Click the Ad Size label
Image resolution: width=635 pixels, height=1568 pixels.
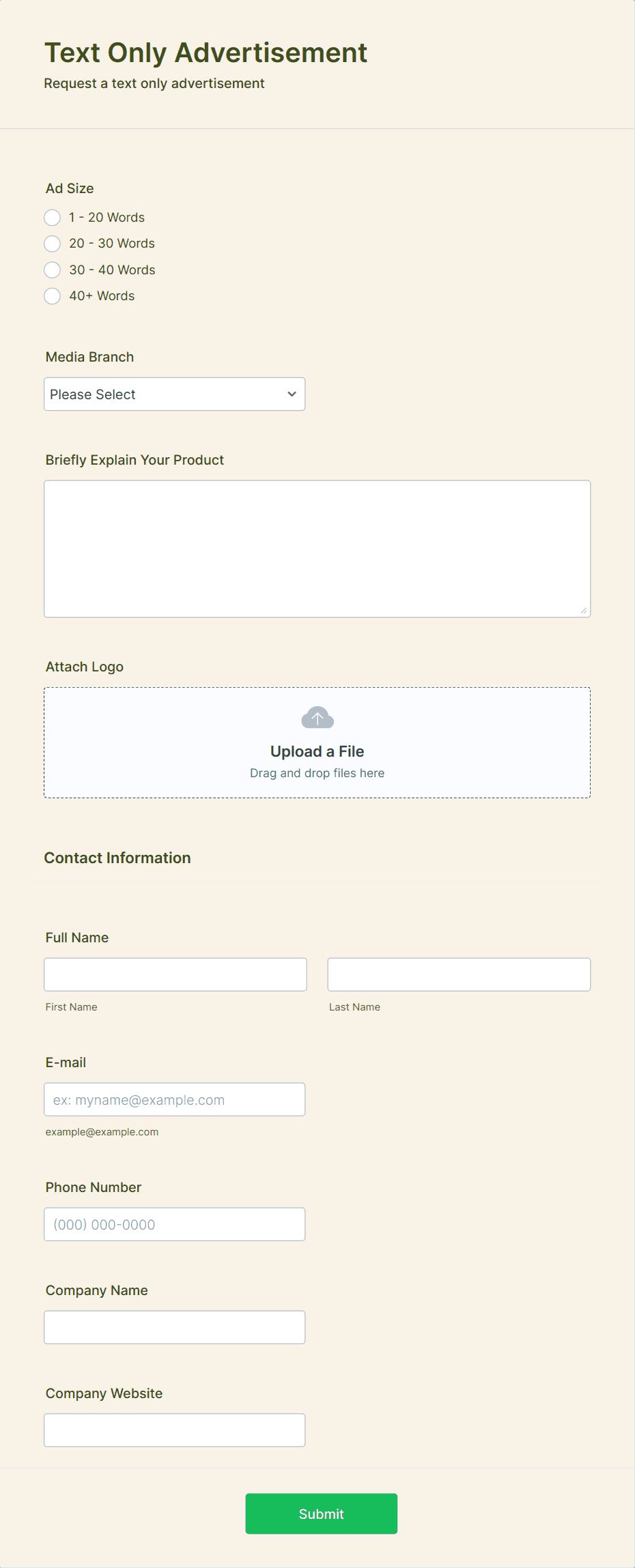(69, 188)
